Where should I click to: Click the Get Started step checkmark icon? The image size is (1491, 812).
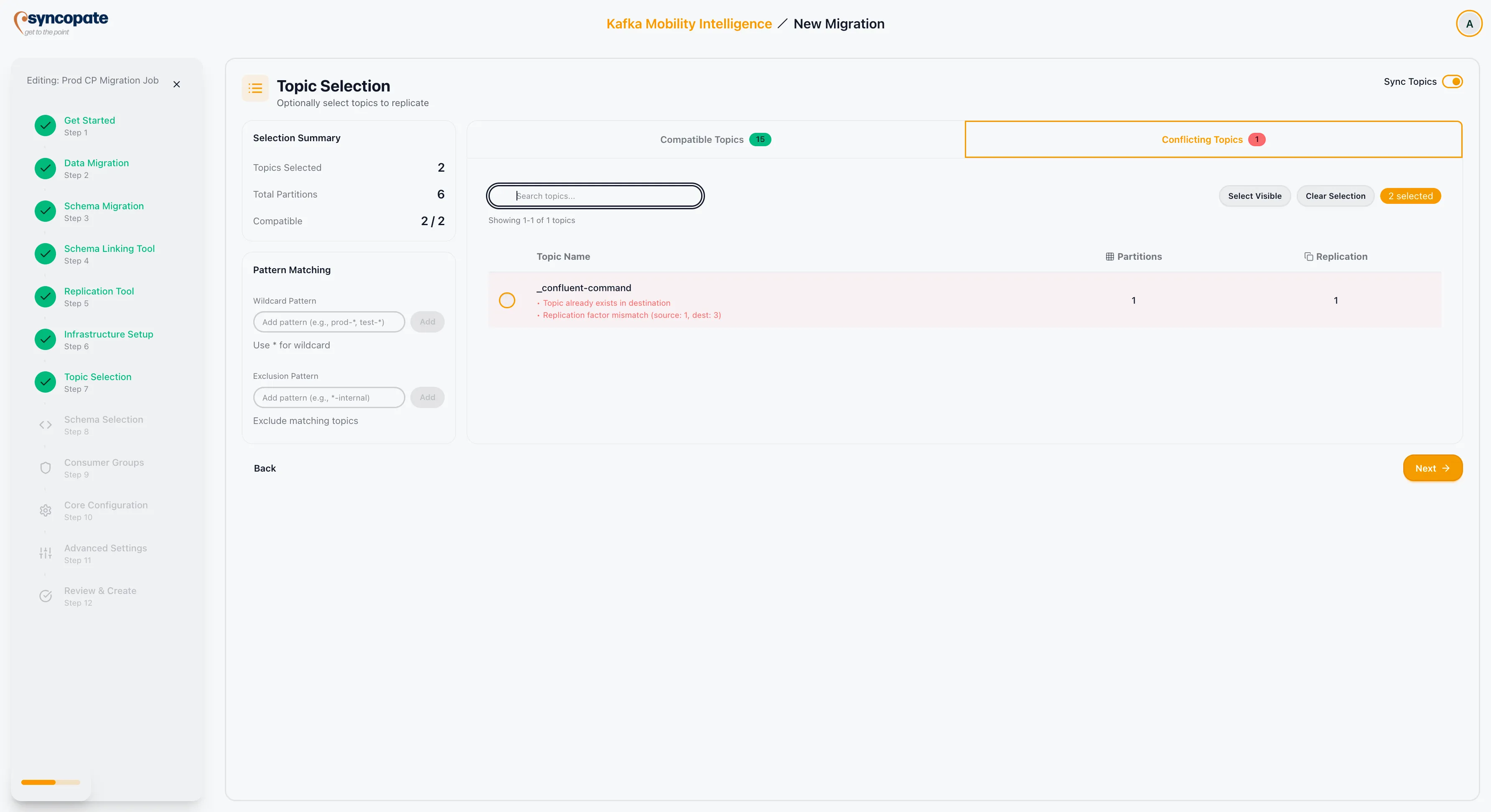click(45, 125)
